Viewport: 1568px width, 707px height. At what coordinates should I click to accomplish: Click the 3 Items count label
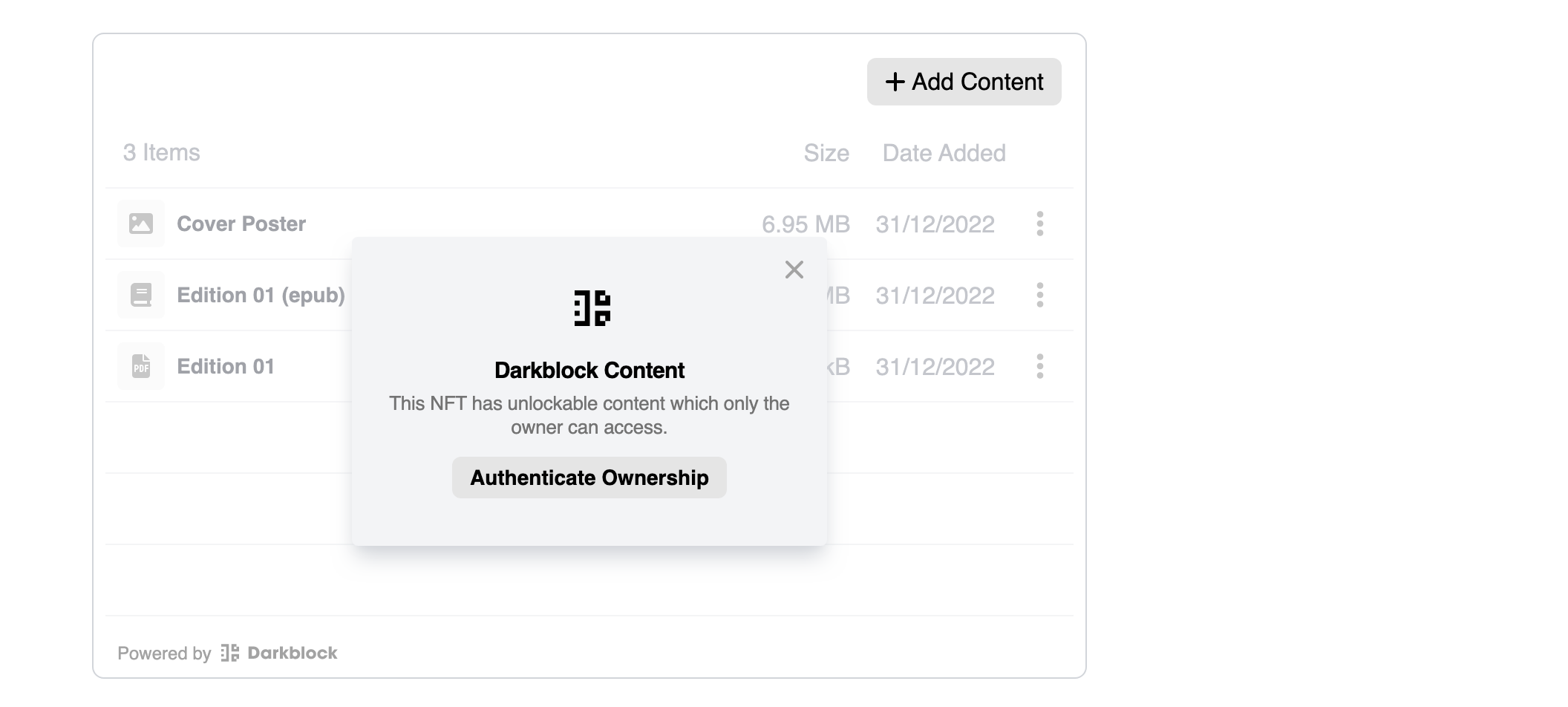(161, 152)
